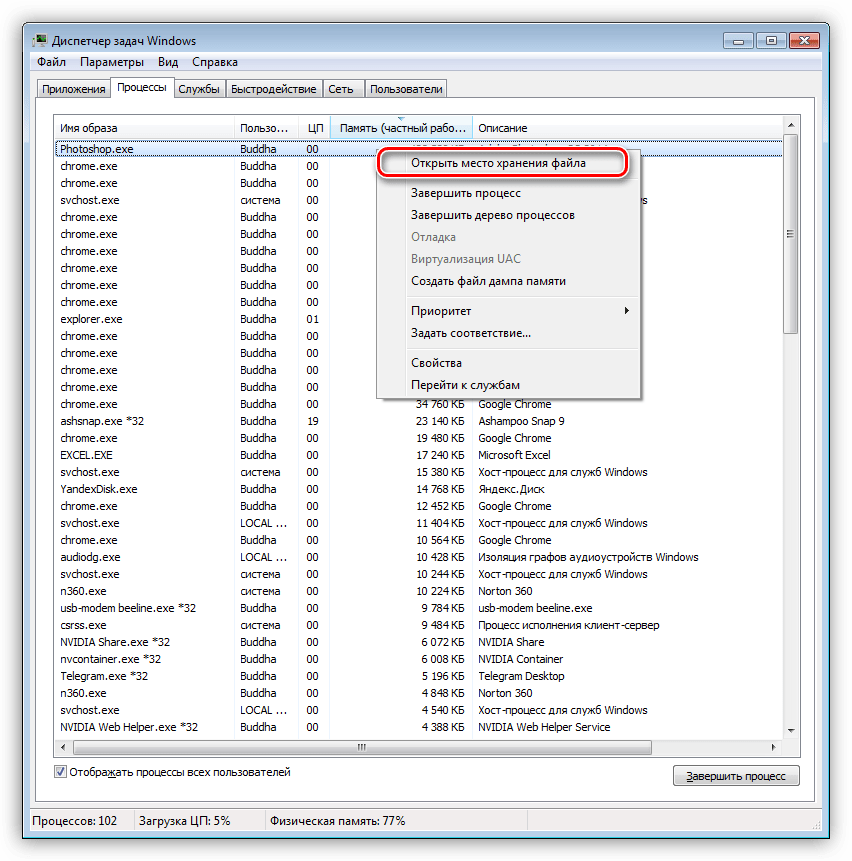Select the explorer.exe process row

(419, 319)
